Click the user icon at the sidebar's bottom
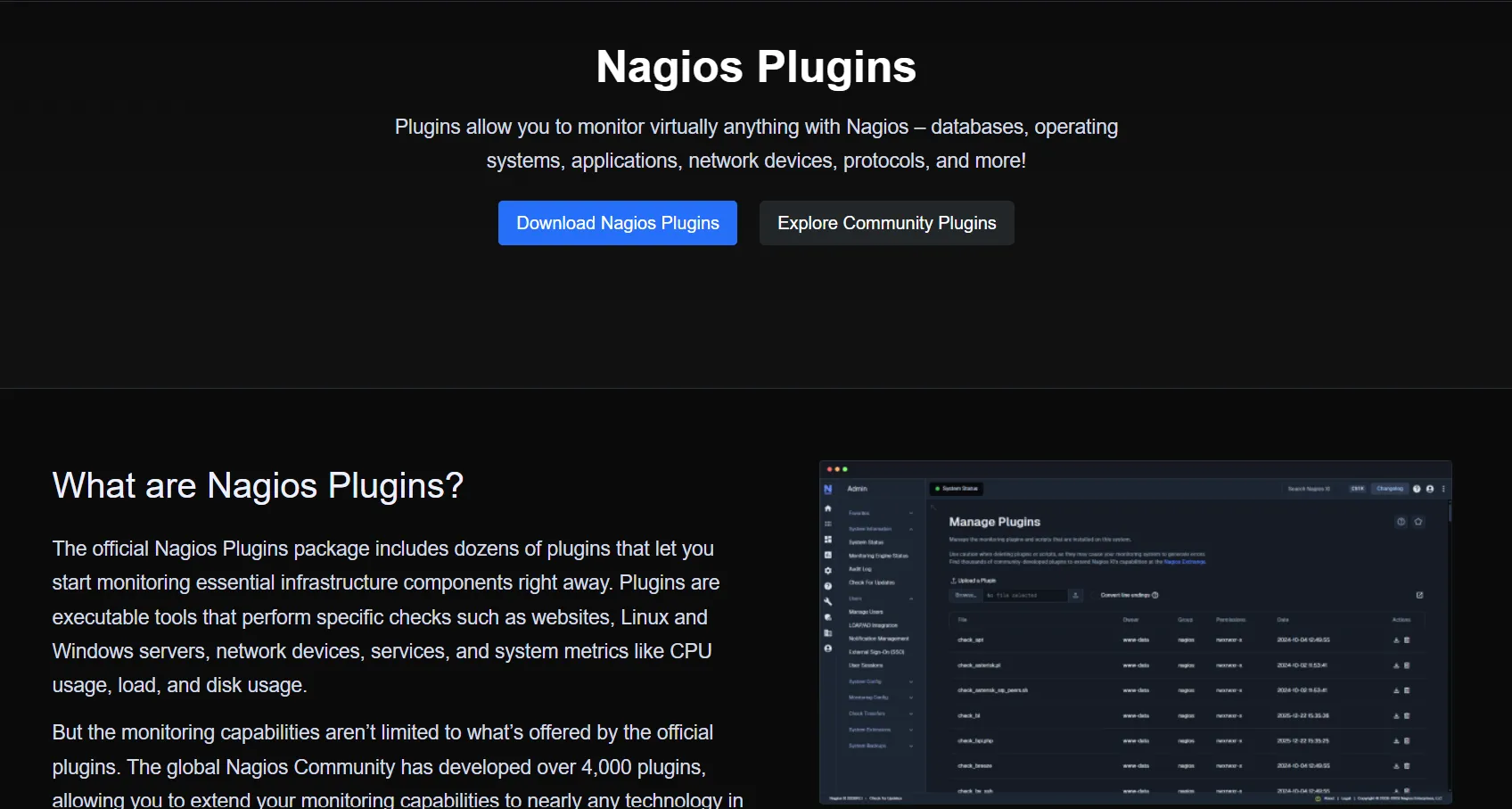The image size is (1512, 809). click(x=827, y=648)
